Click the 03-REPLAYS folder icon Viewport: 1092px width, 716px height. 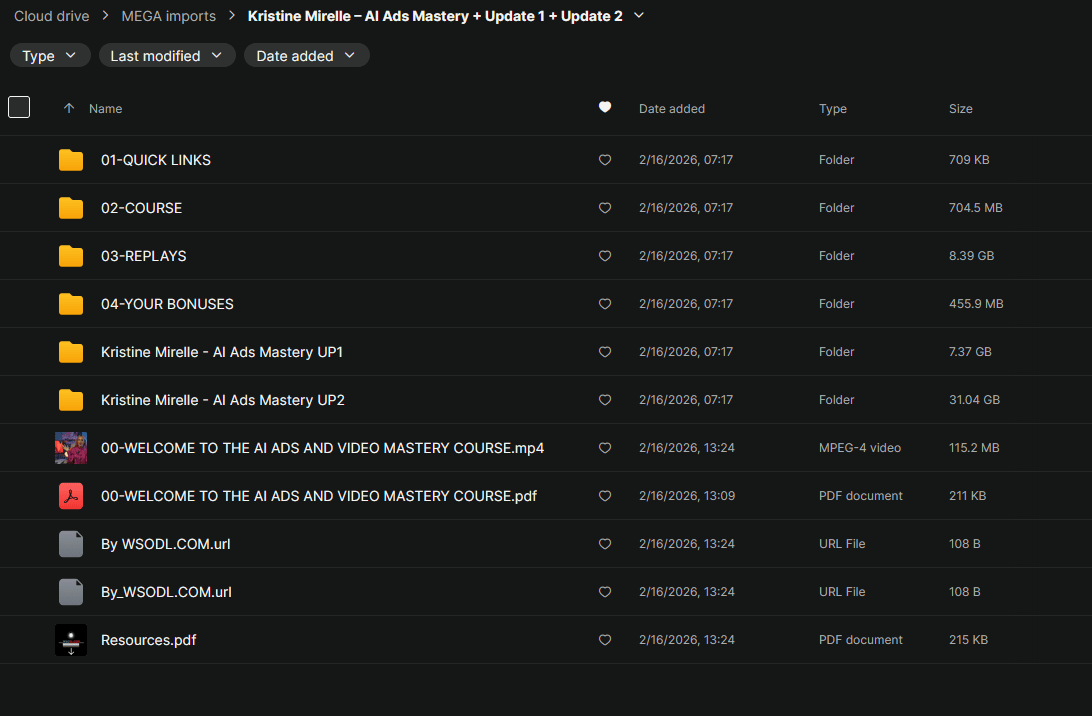click(71, 256)
